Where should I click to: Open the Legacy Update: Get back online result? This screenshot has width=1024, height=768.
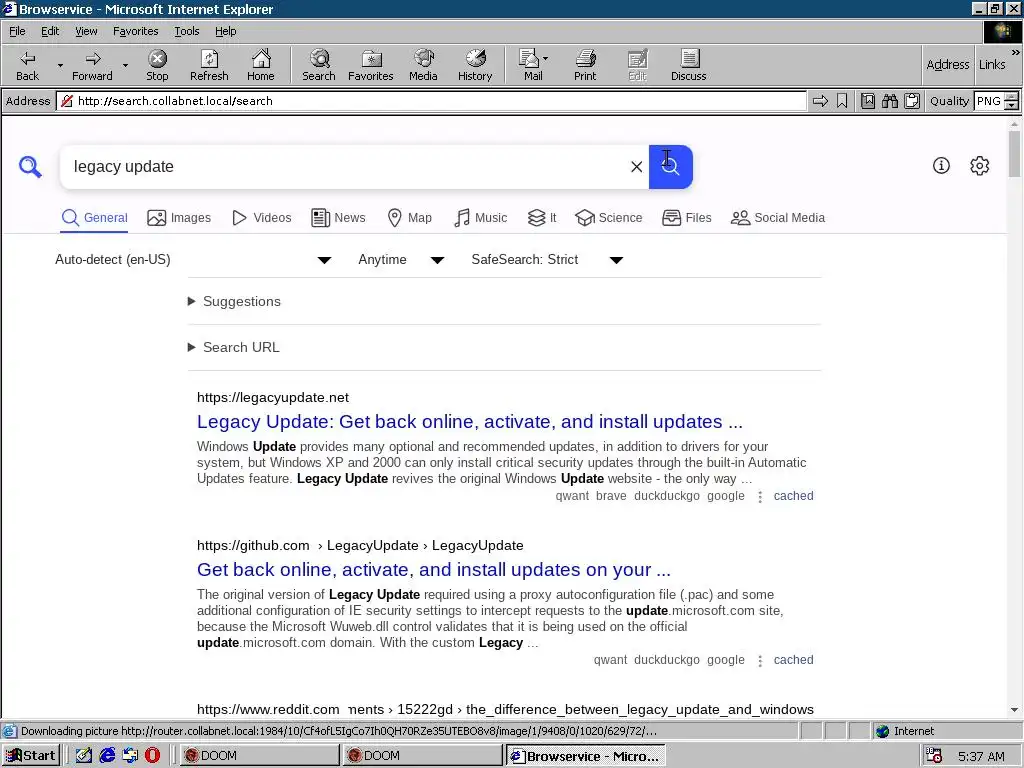tap(470, 421)
